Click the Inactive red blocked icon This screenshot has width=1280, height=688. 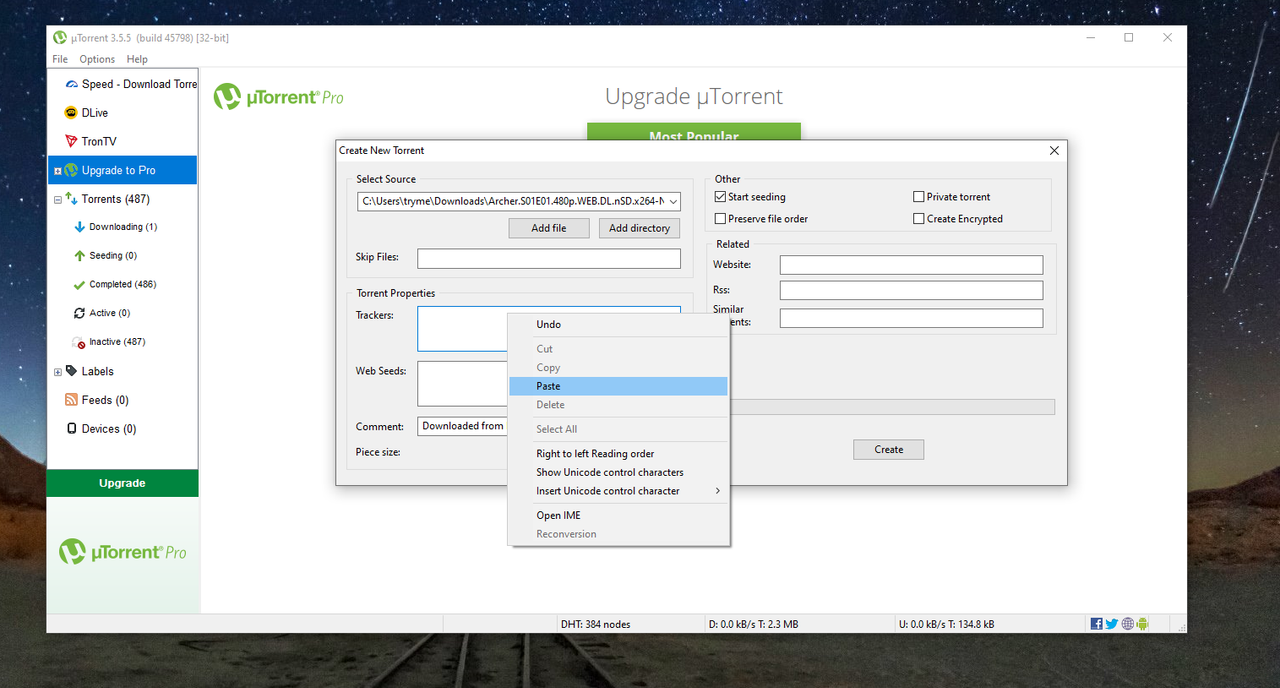(x=80, y=342)
